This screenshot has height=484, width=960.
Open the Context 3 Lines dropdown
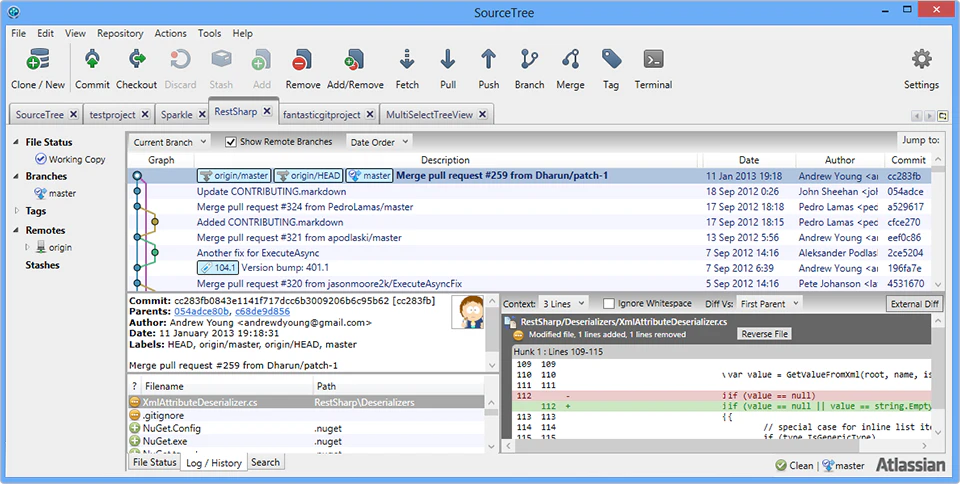(x=561, y=303)
